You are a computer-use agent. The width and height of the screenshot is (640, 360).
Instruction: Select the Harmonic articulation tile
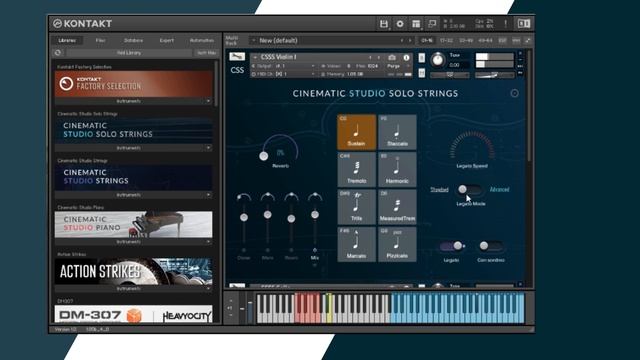click(x=397, y=169)
